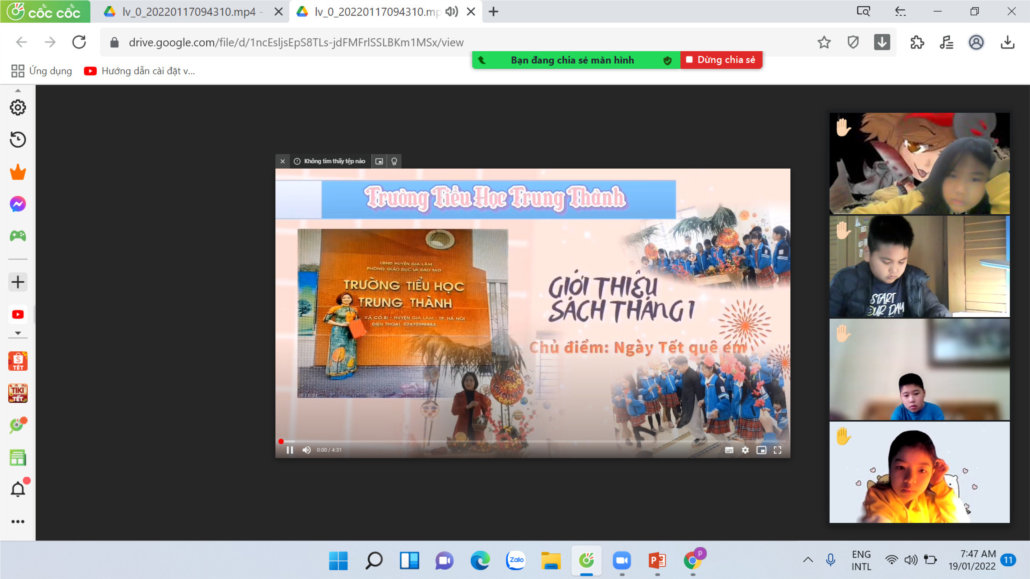Open Zoom from the Windows taskbar

tap(621, 560)
